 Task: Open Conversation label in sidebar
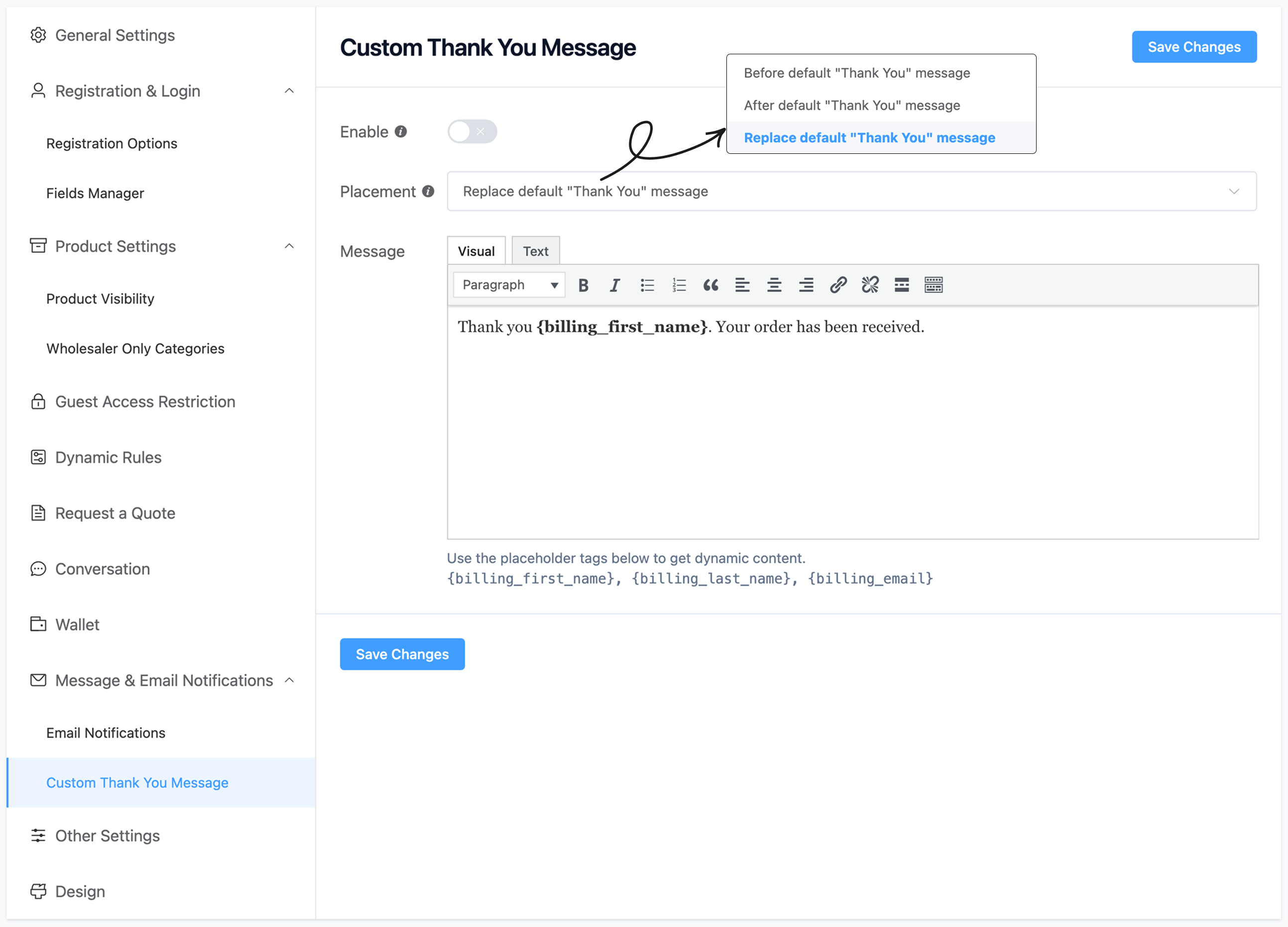(x=103, y=569)
